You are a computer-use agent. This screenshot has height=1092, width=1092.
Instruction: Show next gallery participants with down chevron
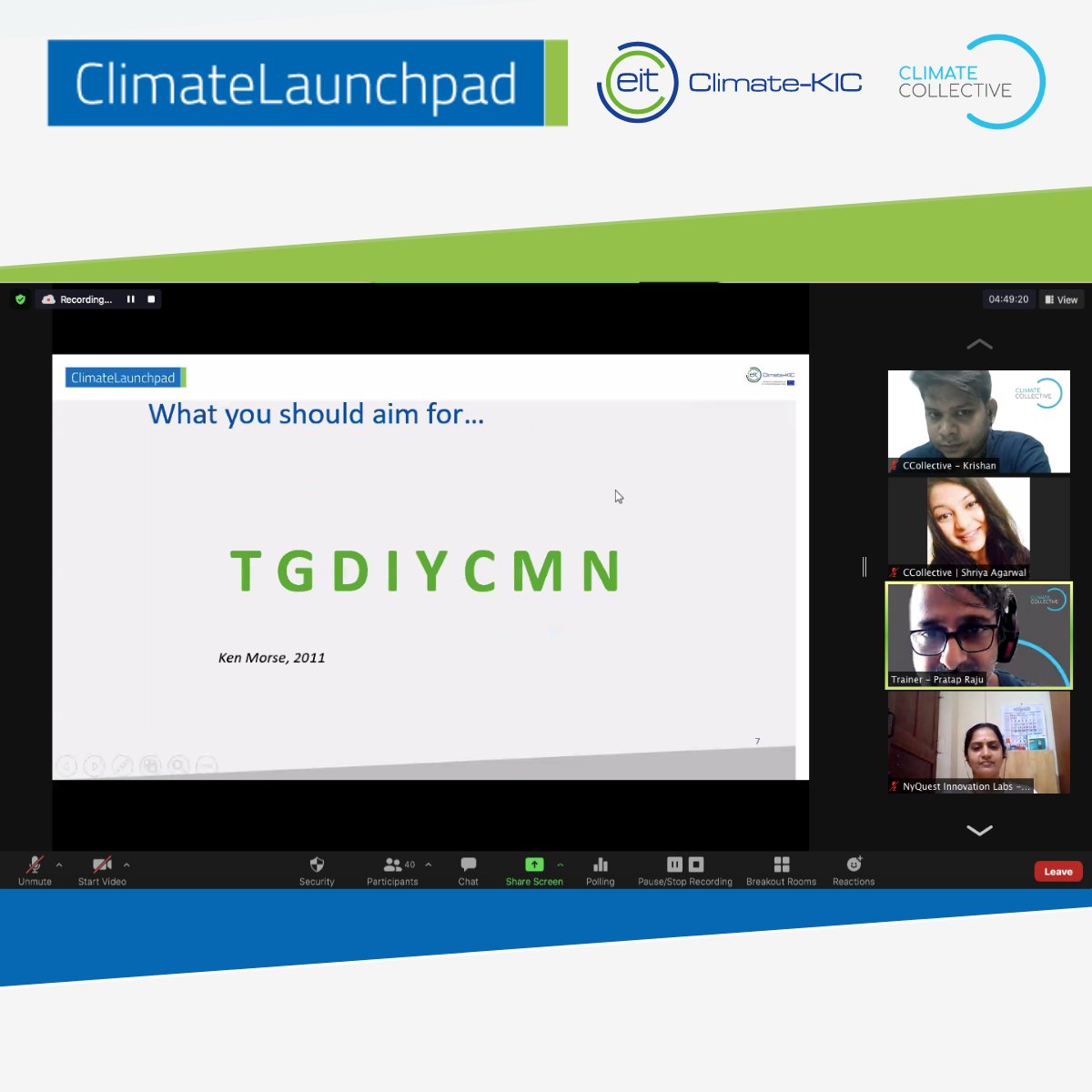coord(979,830)
